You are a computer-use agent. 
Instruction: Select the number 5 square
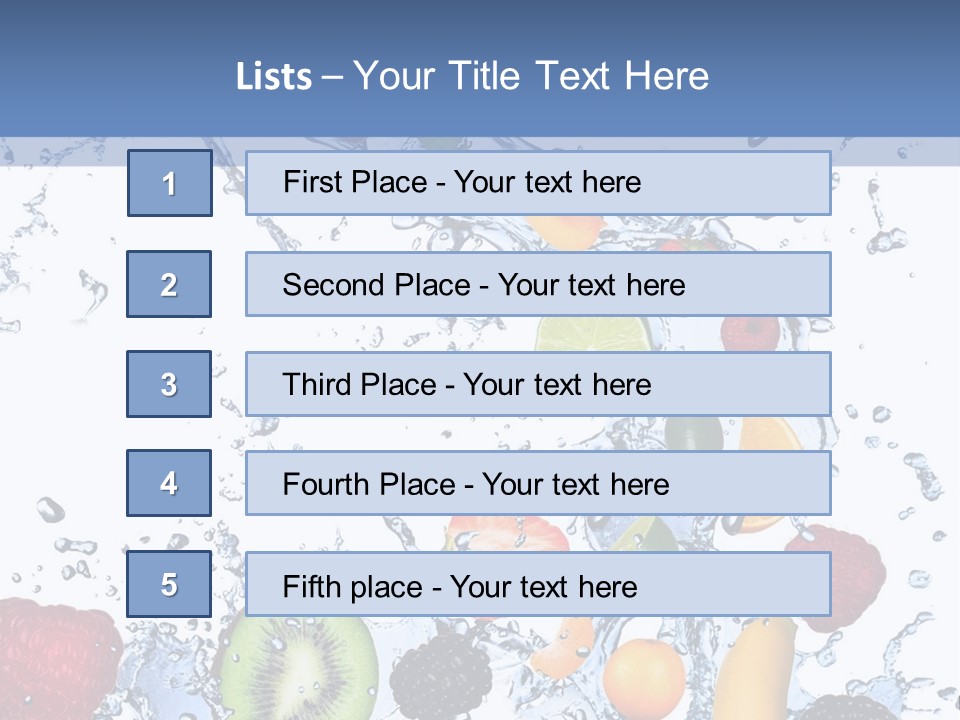[x=169, y=584]
